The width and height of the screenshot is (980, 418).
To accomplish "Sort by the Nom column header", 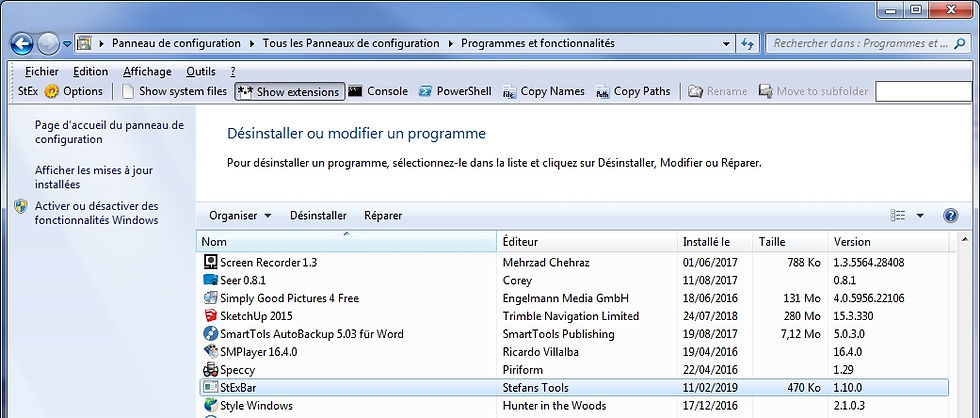I will tap(347, 242).
